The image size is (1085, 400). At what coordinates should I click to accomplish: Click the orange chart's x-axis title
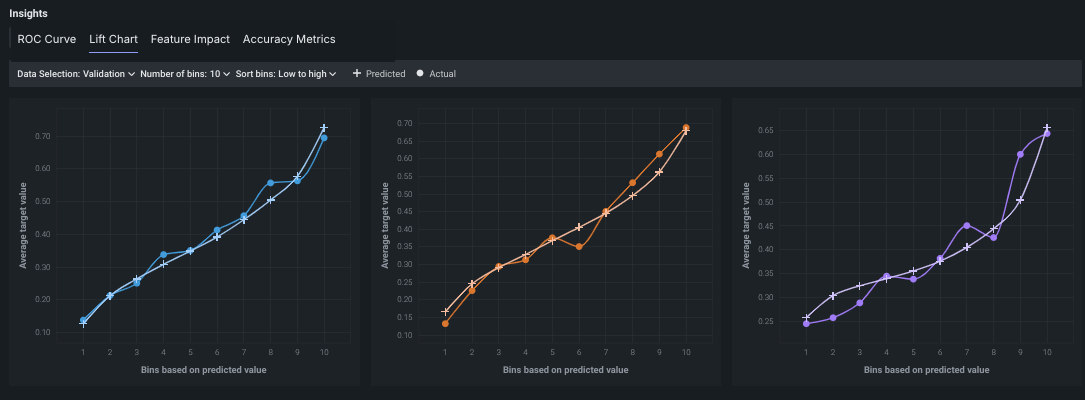(x=565, y=370)
